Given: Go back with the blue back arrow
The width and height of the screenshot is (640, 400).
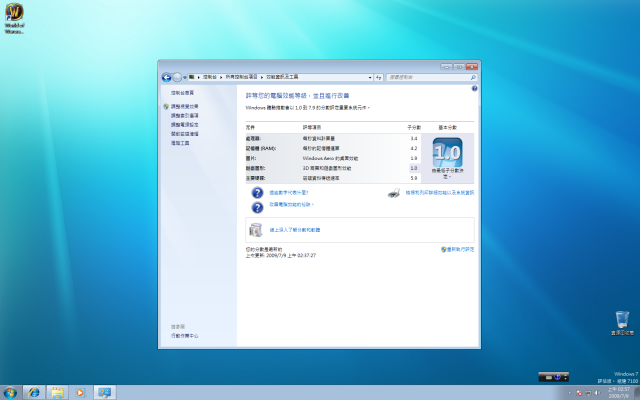Looking at the screenshot, I should [x=166, y=77].
